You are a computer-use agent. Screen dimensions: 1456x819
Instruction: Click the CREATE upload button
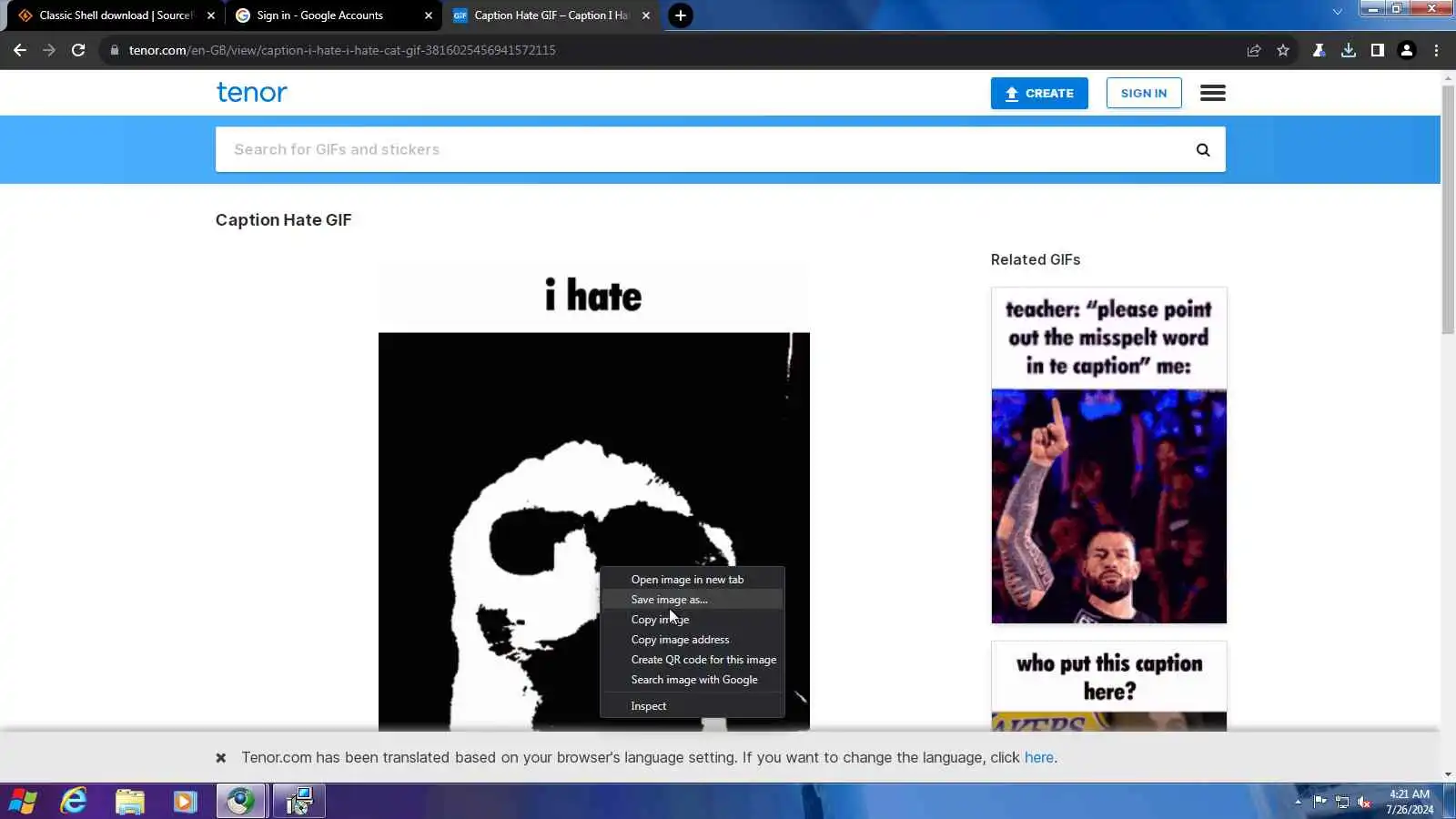(x=1039, y=93)
